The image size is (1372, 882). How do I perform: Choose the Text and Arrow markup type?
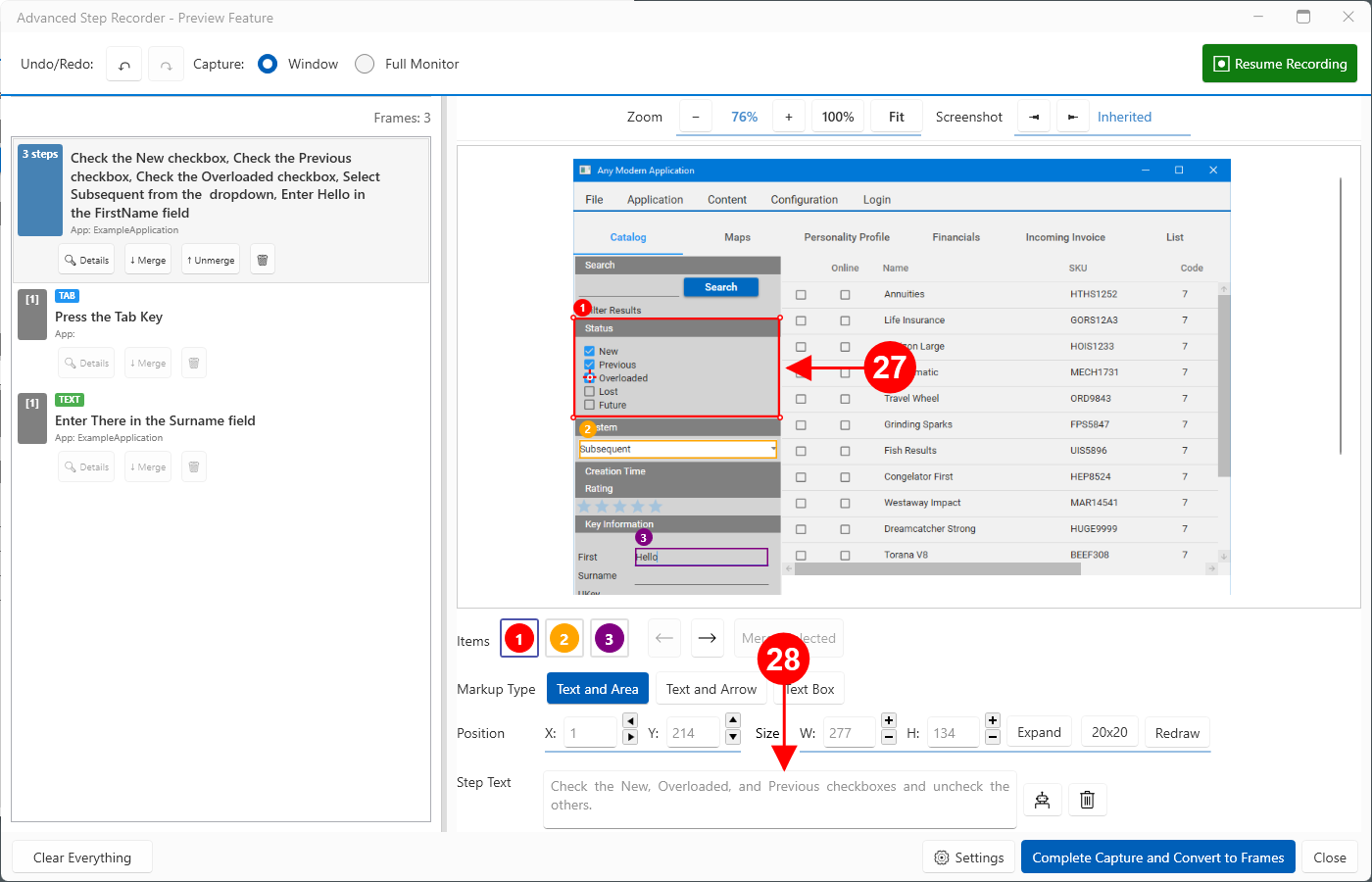(711, 689)
